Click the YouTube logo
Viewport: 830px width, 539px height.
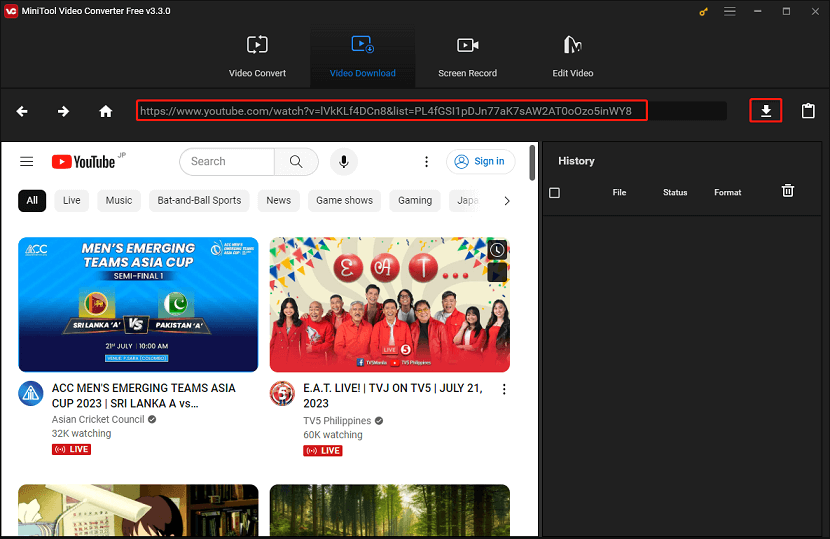84,161
